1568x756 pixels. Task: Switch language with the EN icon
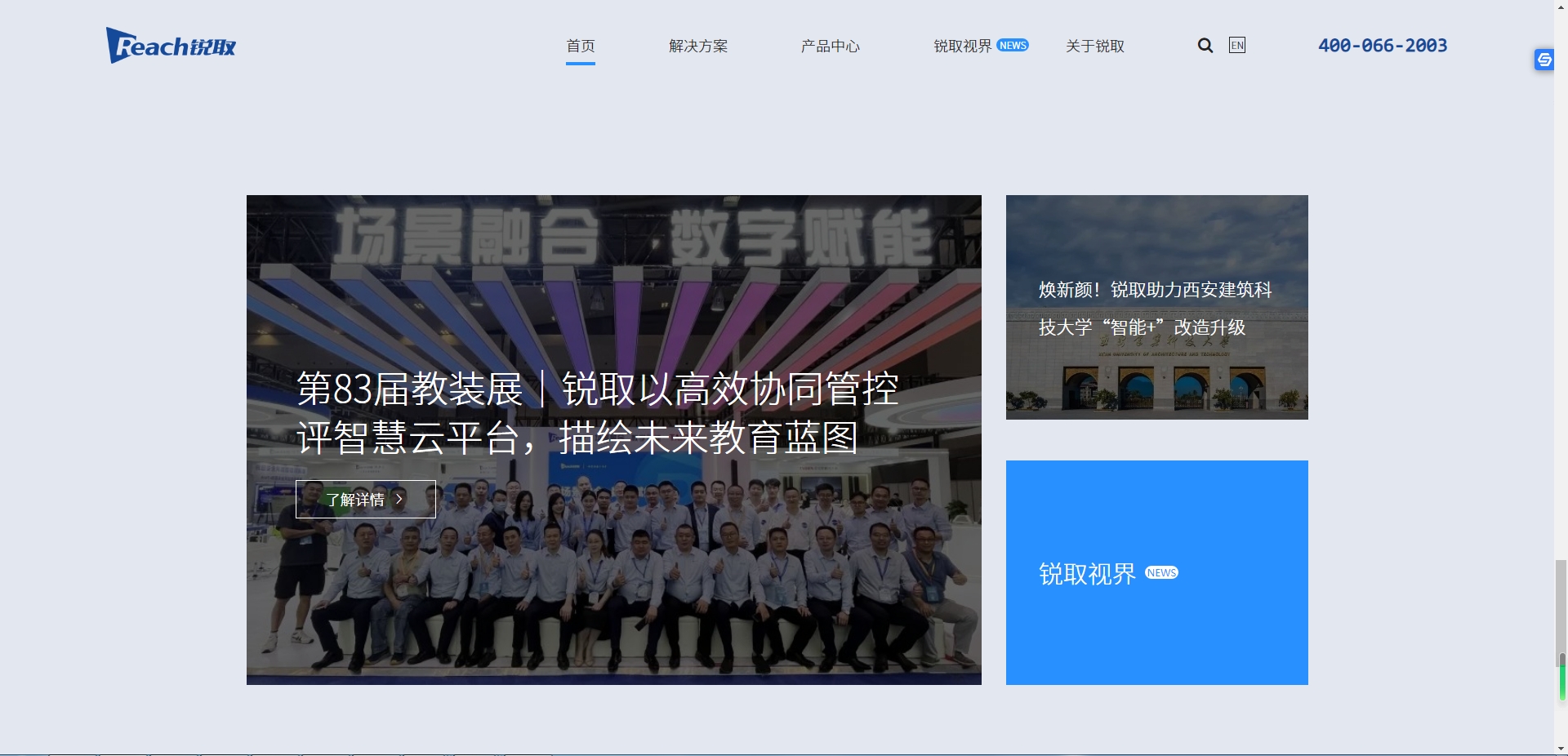[1236, 46]
